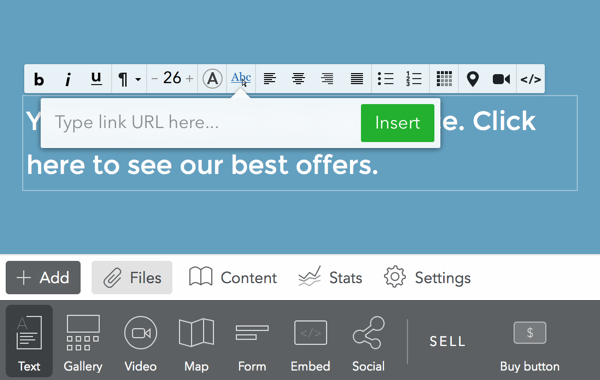Open the paragraph style dropdown
600x380 pixels.
pos(129,79)
